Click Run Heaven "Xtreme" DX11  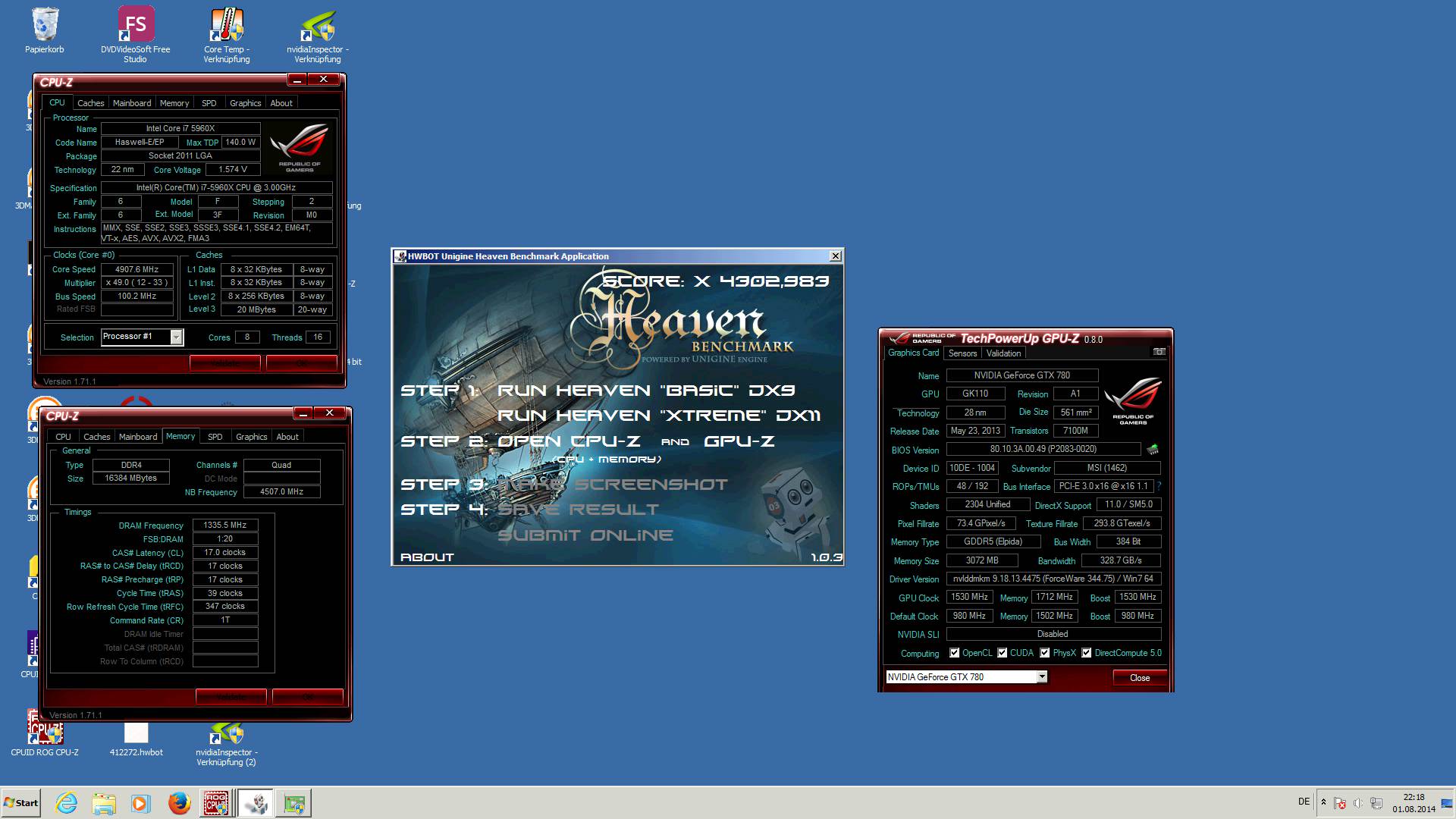[x=659, y=416]
